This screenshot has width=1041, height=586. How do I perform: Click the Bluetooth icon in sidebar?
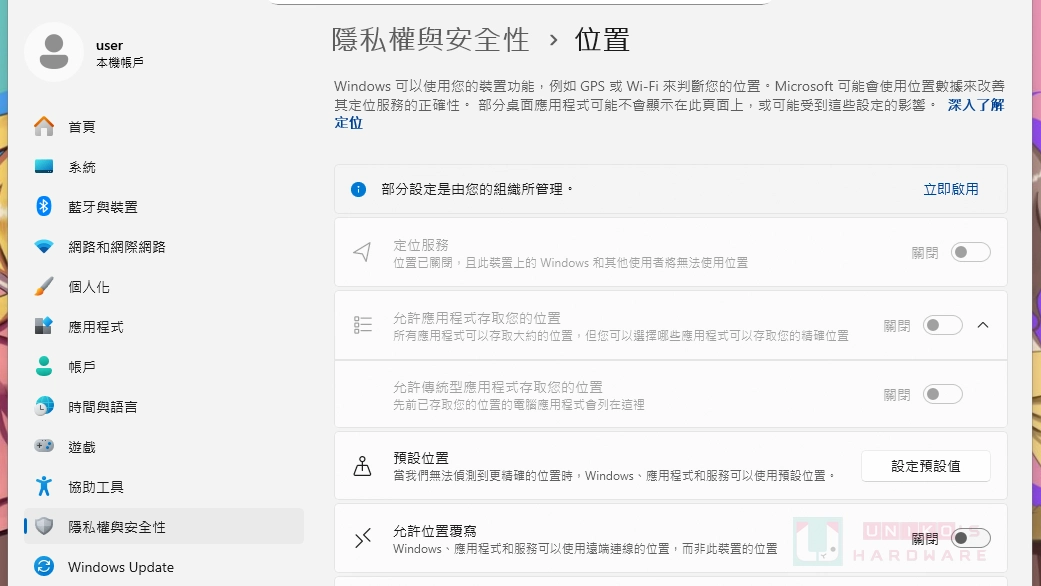(x=44, y=206)
